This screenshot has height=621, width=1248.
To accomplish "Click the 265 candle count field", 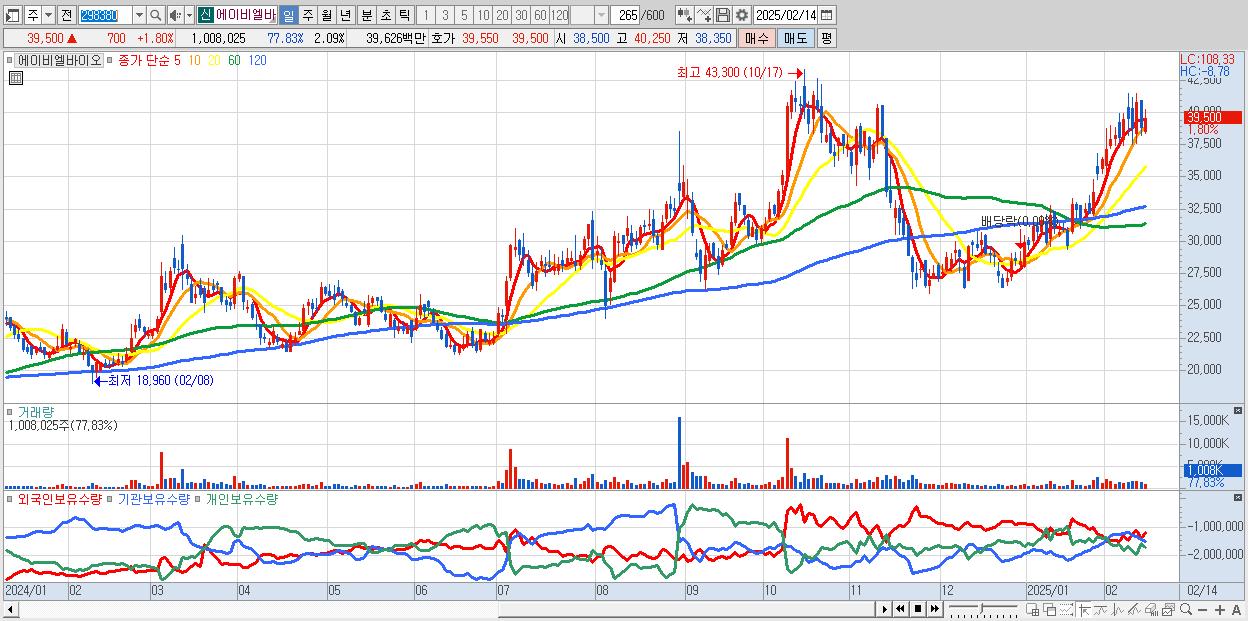I will 626,15.
